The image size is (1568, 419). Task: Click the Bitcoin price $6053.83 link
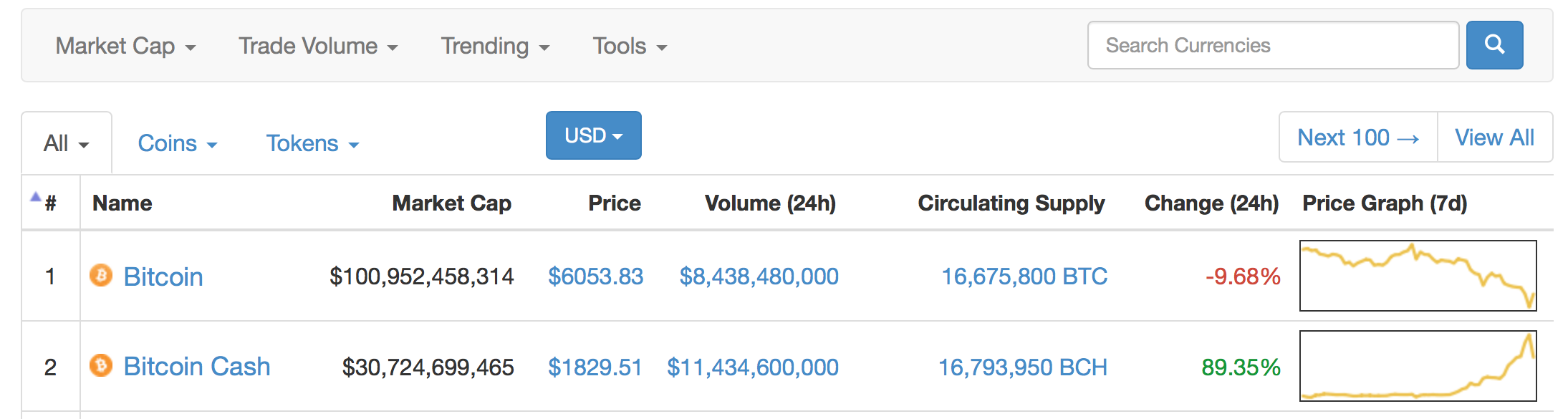click(x=595, y=276)
